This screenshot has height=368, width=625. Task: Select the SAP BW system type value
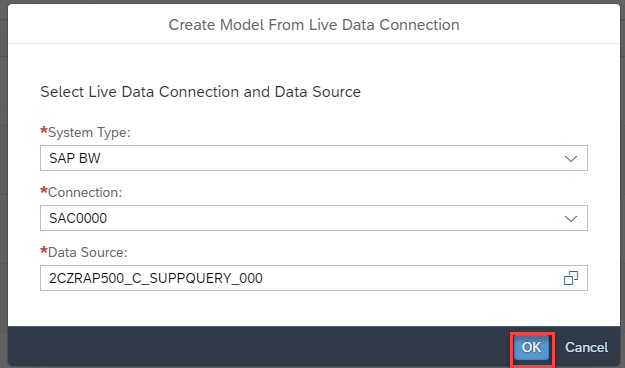pyautogui.click(x=75, y=158)
